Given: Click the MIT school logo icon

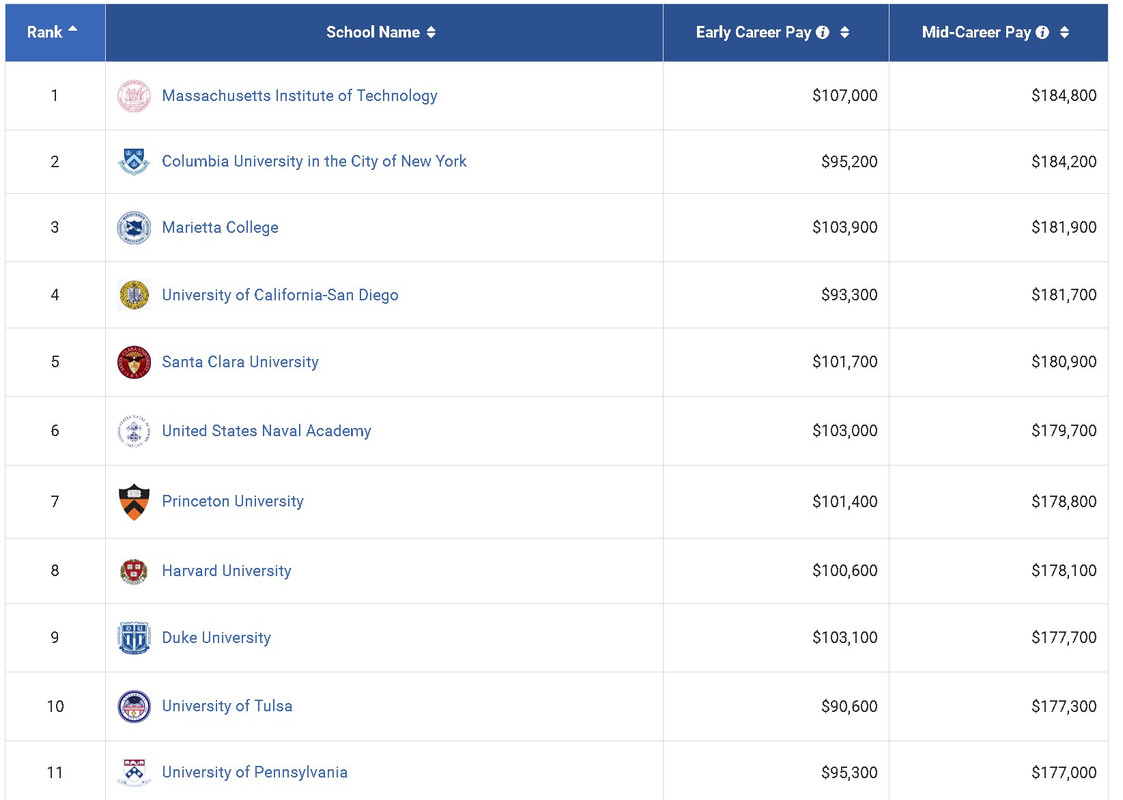Looking at the screenshot, I should 134,96.
